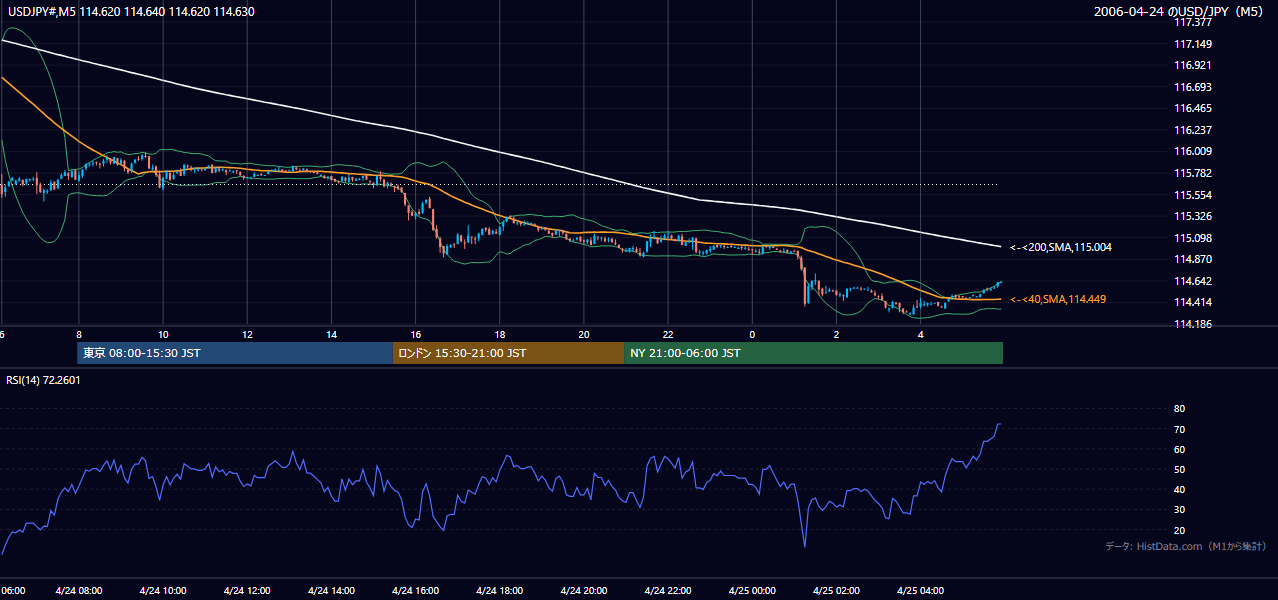Screen dimensions: 1278x600
Task: Click price axis value 116.921
Action: [1192, 65]
